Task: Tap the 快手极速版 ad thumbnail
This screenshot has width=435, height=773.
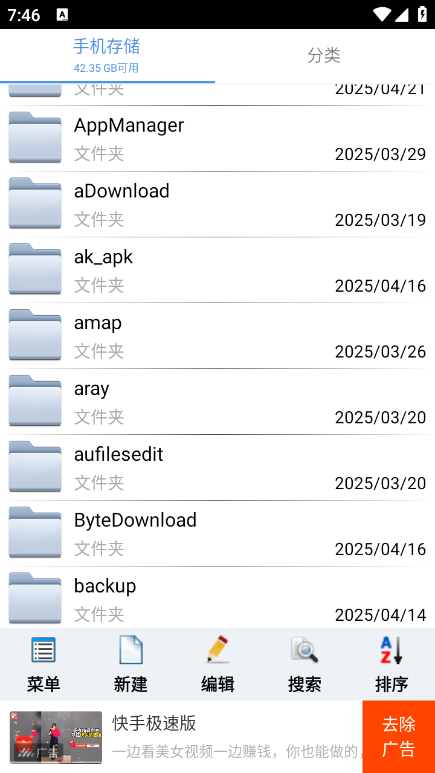Action: [56, 737]
